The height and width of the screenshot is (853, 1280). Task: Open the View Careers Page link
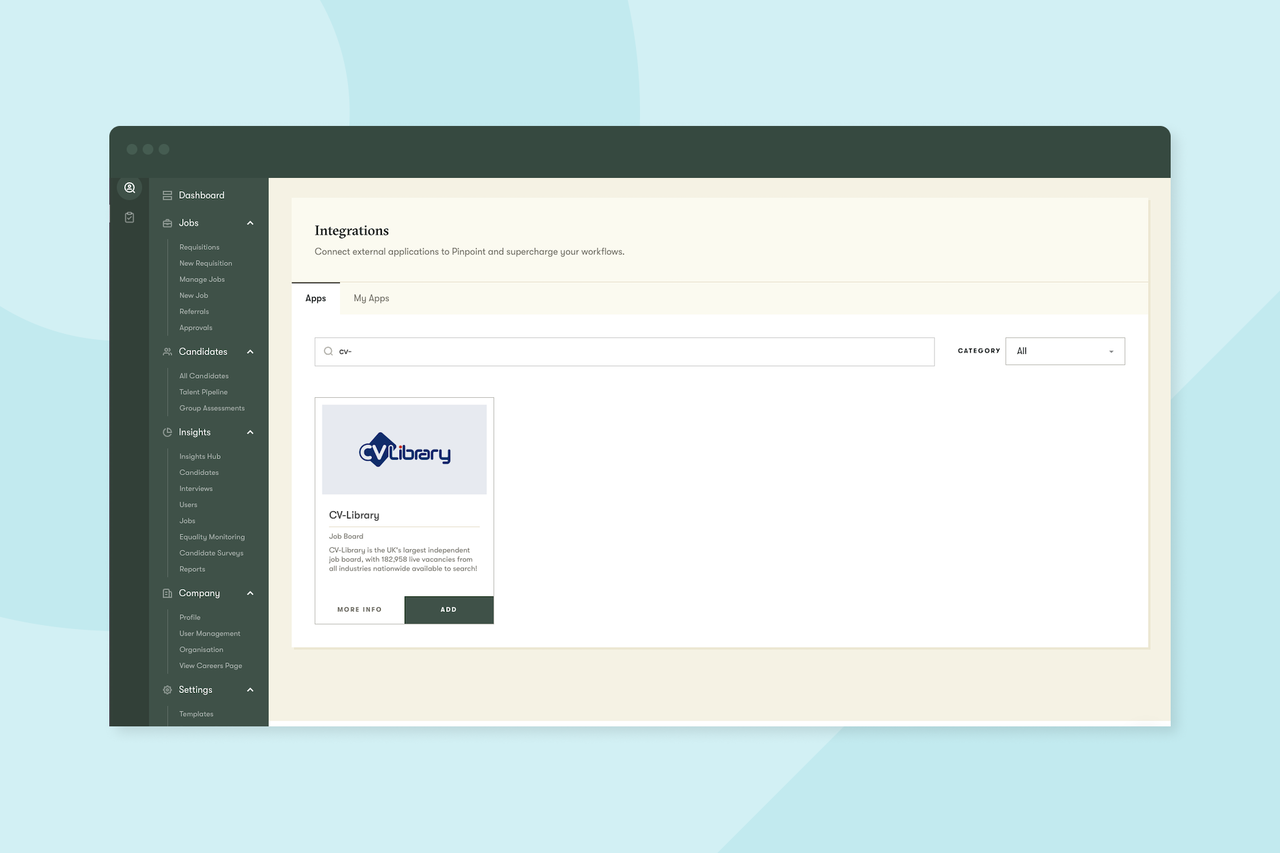click(210, 665)
